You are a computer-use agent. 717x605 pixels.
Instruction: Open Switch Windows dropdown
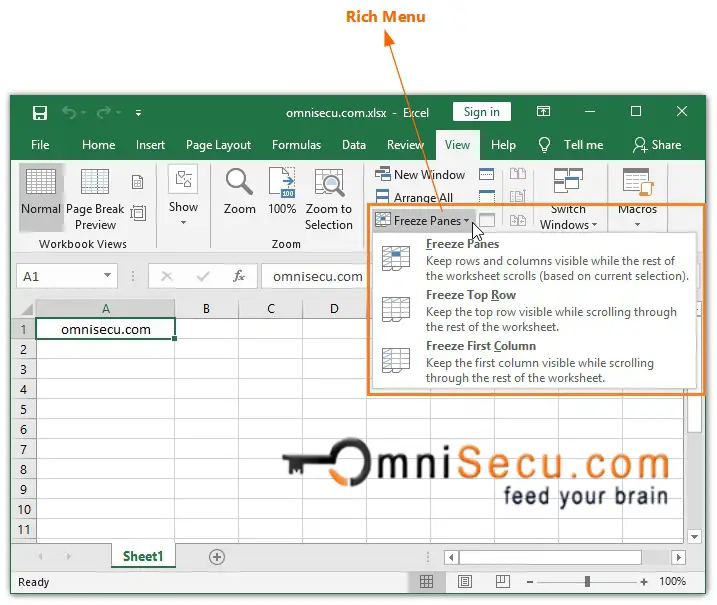coord(568,199)
